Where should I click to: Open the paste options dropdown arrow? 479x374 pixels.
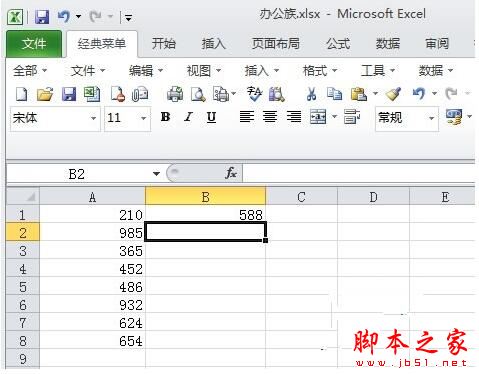click(375, 94)
